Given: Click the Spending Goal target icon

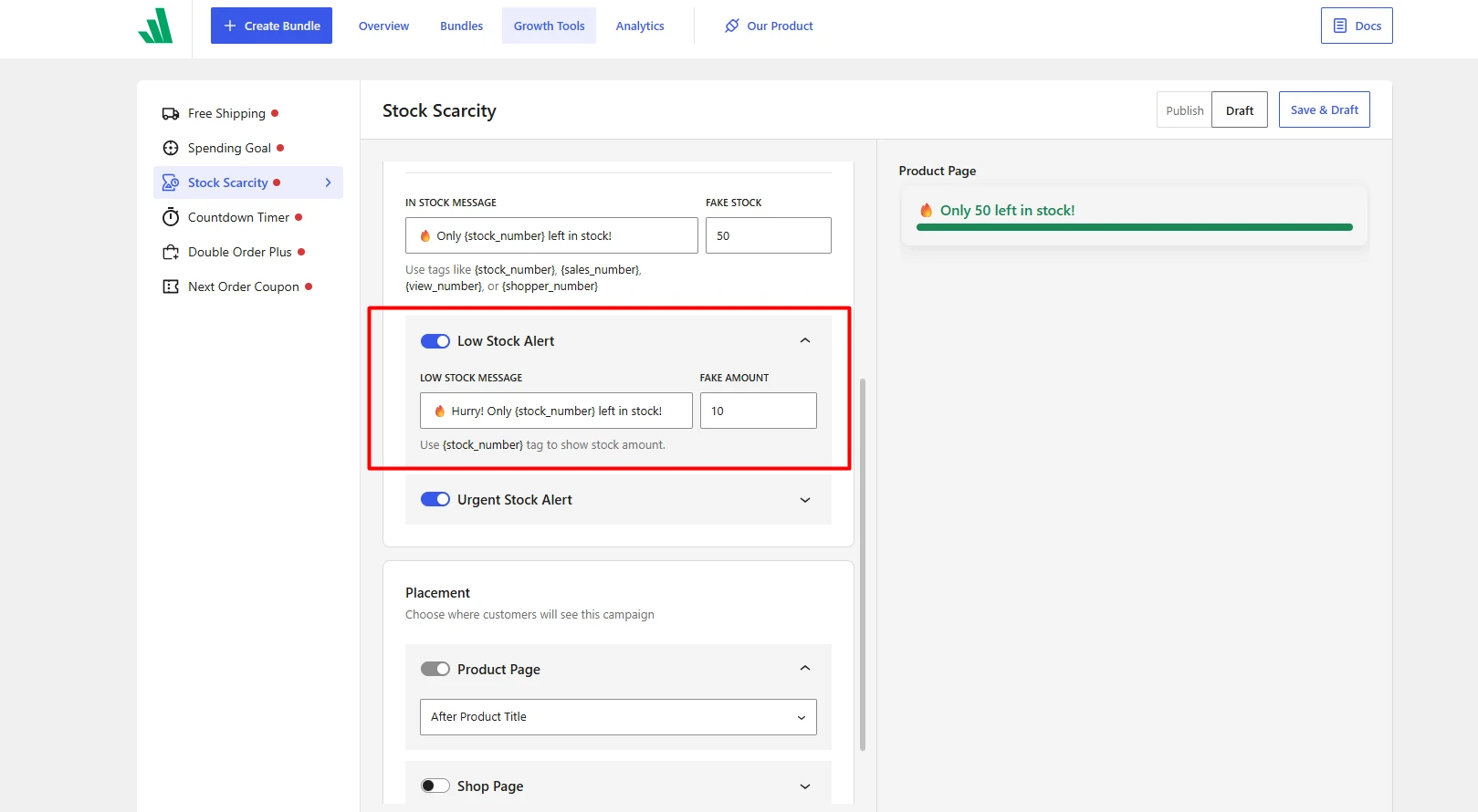Looking at the screenshot, I should [171, 148].
